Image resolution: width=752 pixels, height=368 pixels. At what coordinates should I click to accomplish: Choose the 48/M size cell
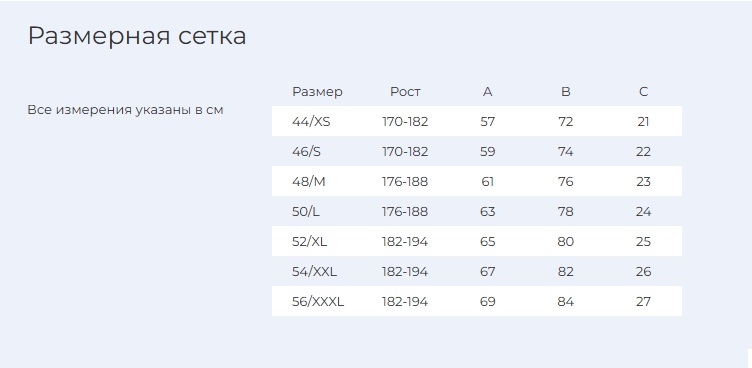[308, 182]
